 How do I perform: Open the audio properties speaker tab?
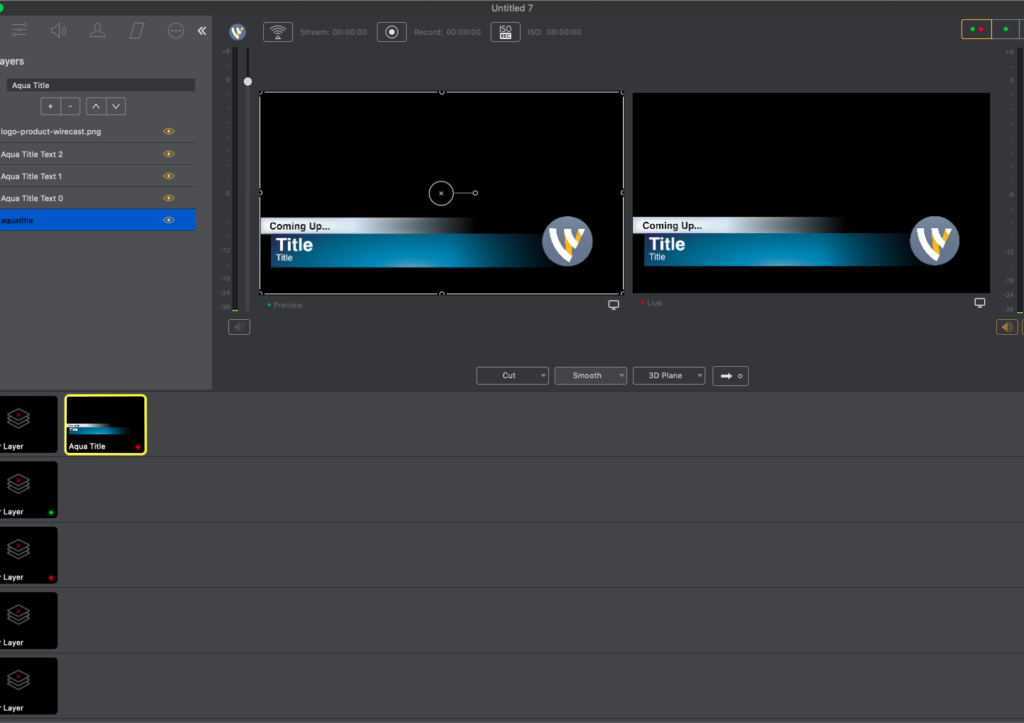(58, 30)
